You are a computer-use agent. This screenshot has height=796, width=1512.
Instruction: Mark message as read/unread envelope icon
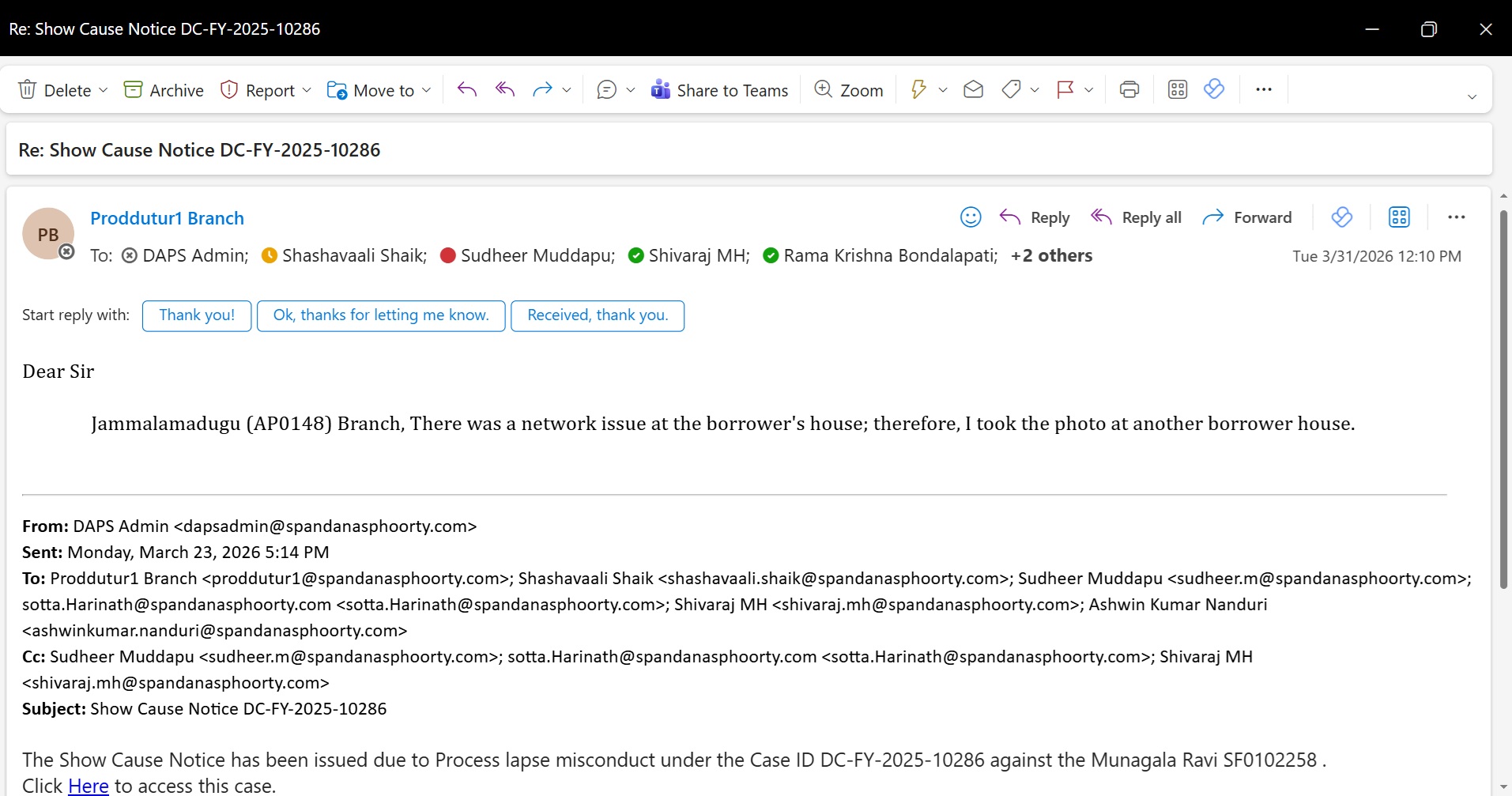pyautogui.click(x=973, y=90)
